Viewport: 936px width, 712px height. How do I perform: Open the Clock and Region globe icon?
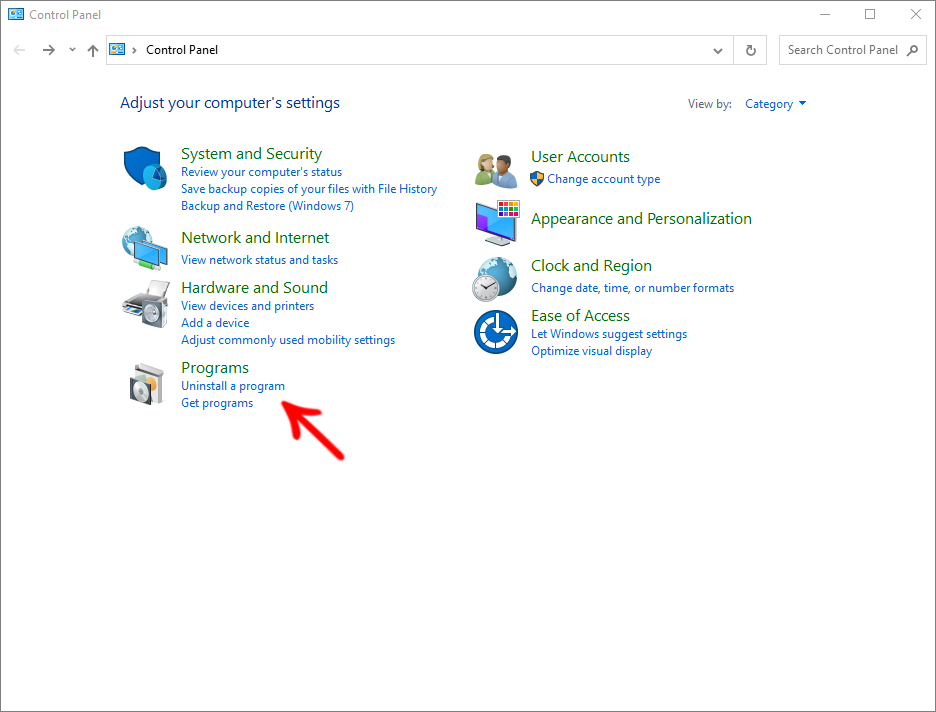tap(495, 279)
